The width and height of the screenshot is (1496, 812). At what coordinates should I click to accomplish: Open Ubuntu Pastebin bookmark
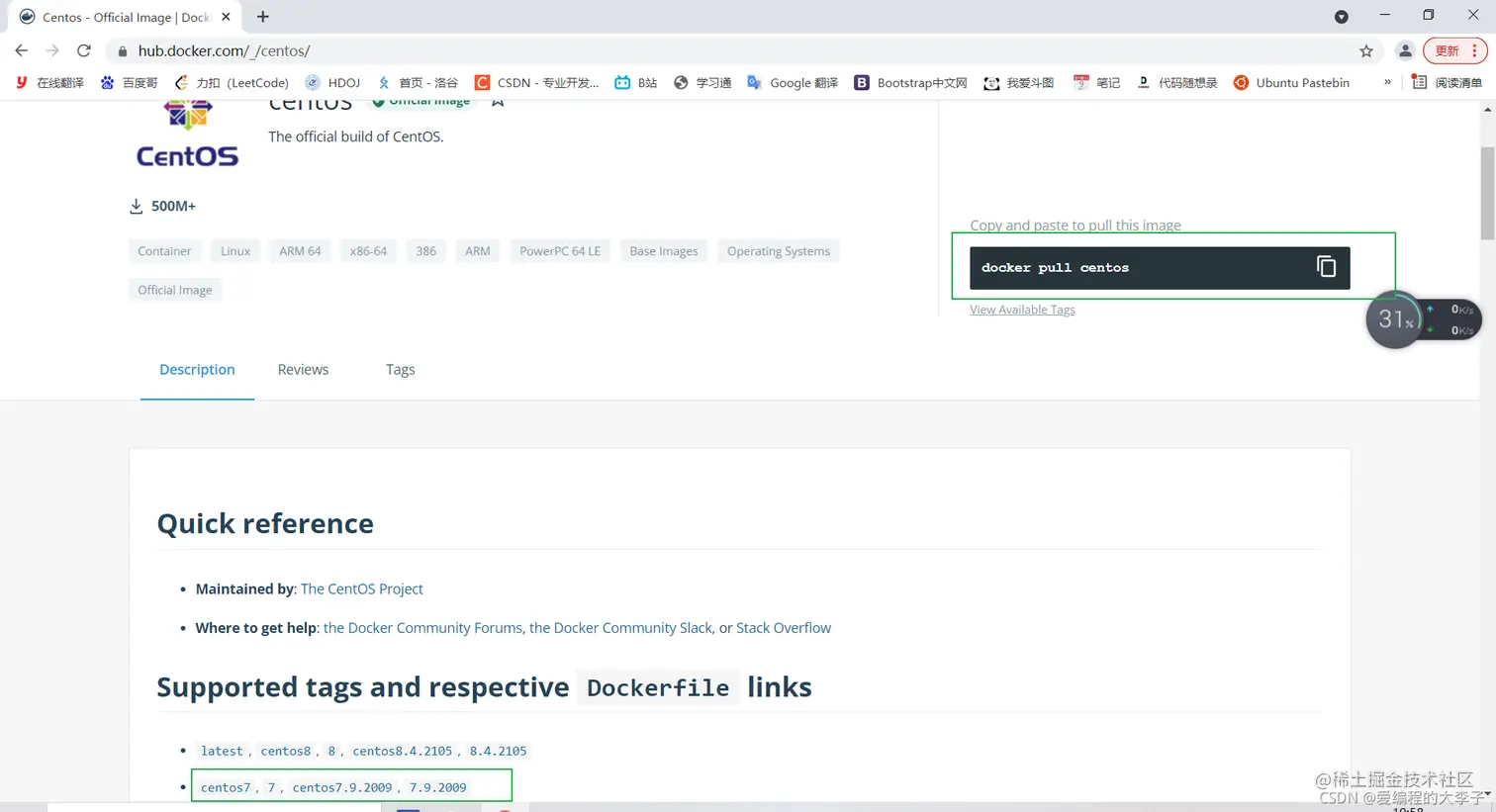tap(1292, 83)
